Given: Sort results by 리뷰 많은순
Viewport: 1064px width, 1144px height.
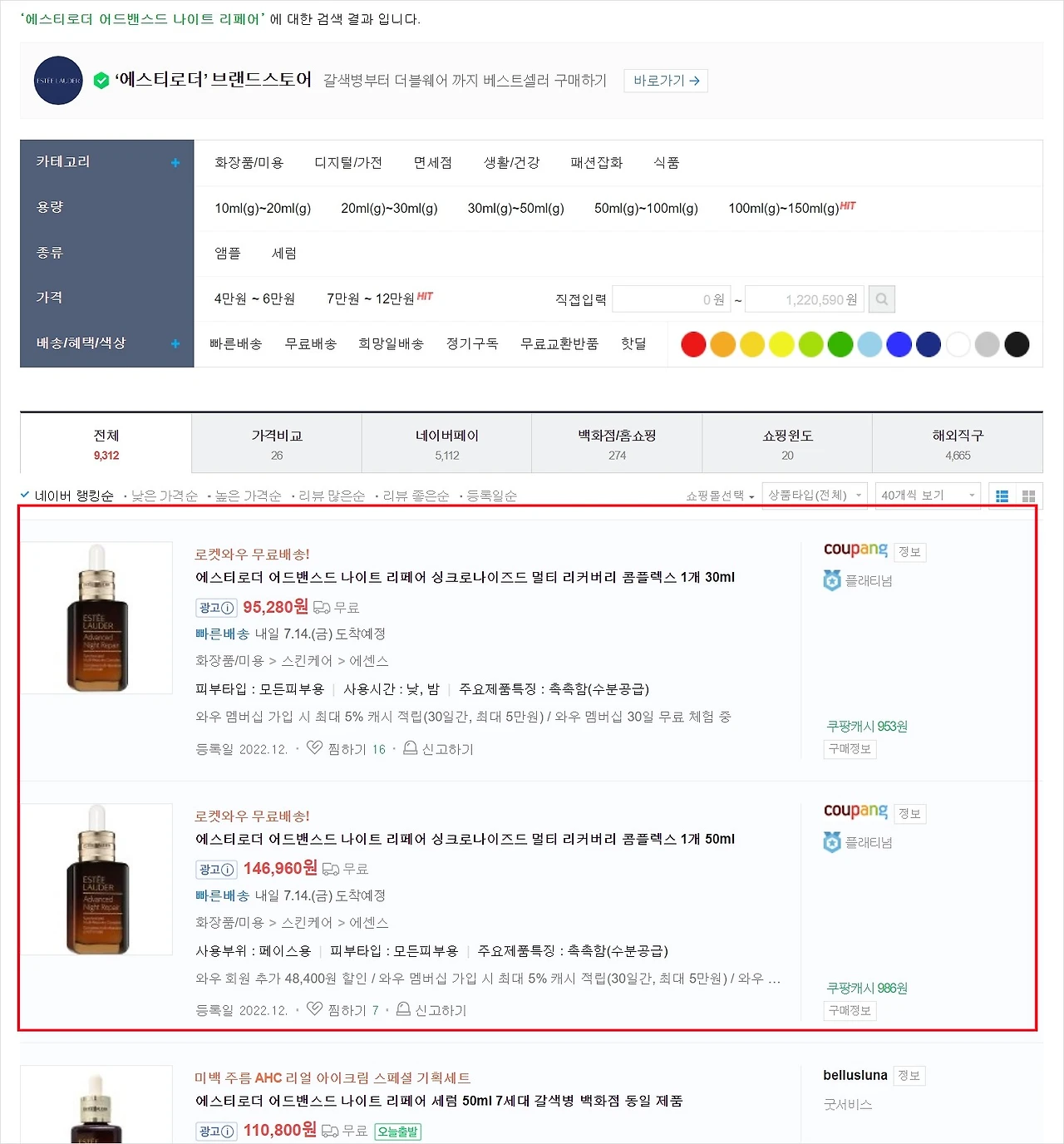Looking at the screenshot, I should pos(332,496).
